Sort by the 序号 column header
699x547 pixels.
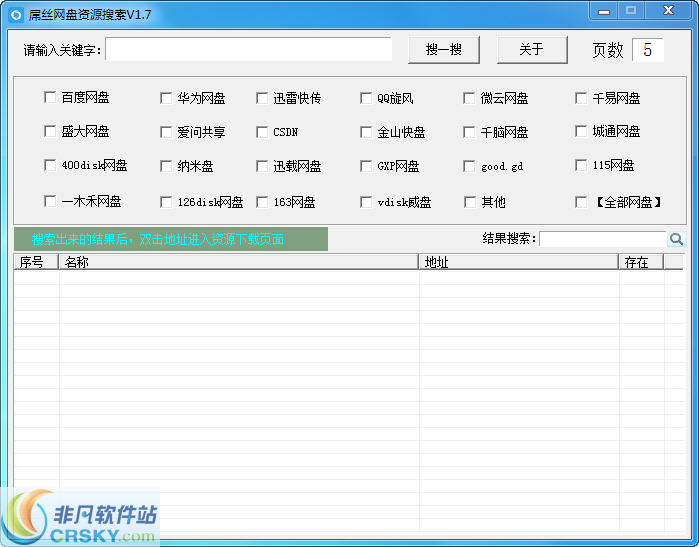coord(36,262)
